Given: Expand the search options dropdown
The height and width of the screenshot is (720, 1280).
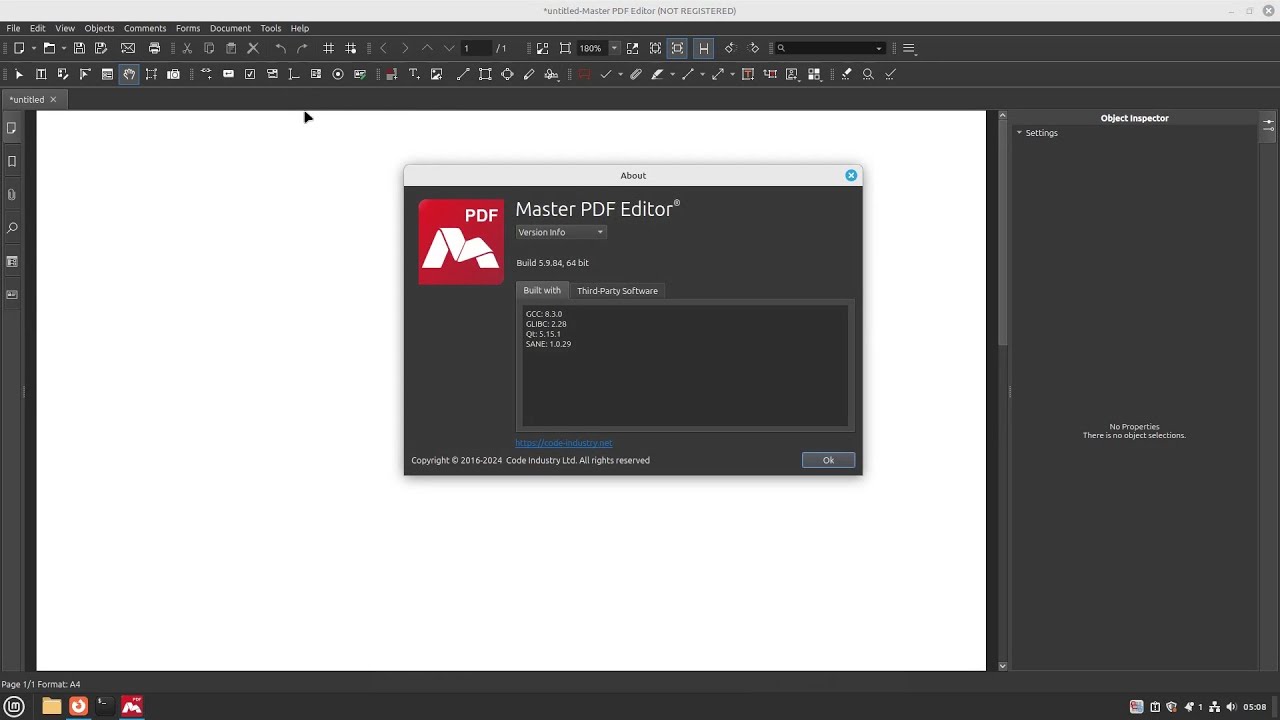Looking at the screenshot, I should click(x=879, y=48).
